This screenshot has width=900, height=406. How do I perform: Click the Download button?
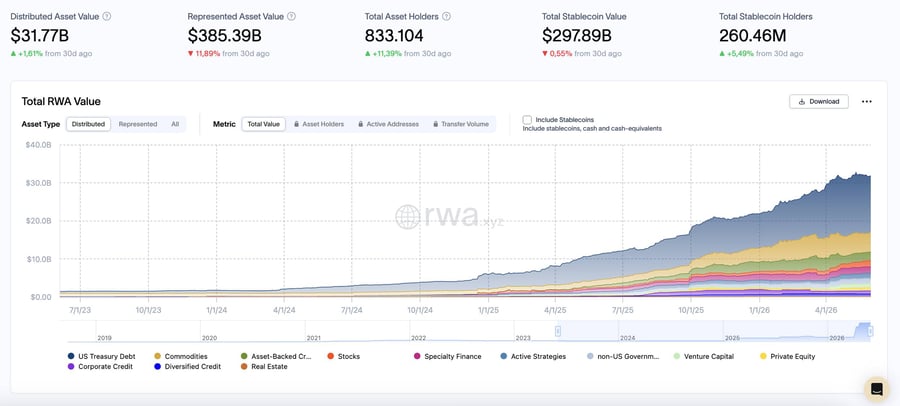(x=819, y=102)
